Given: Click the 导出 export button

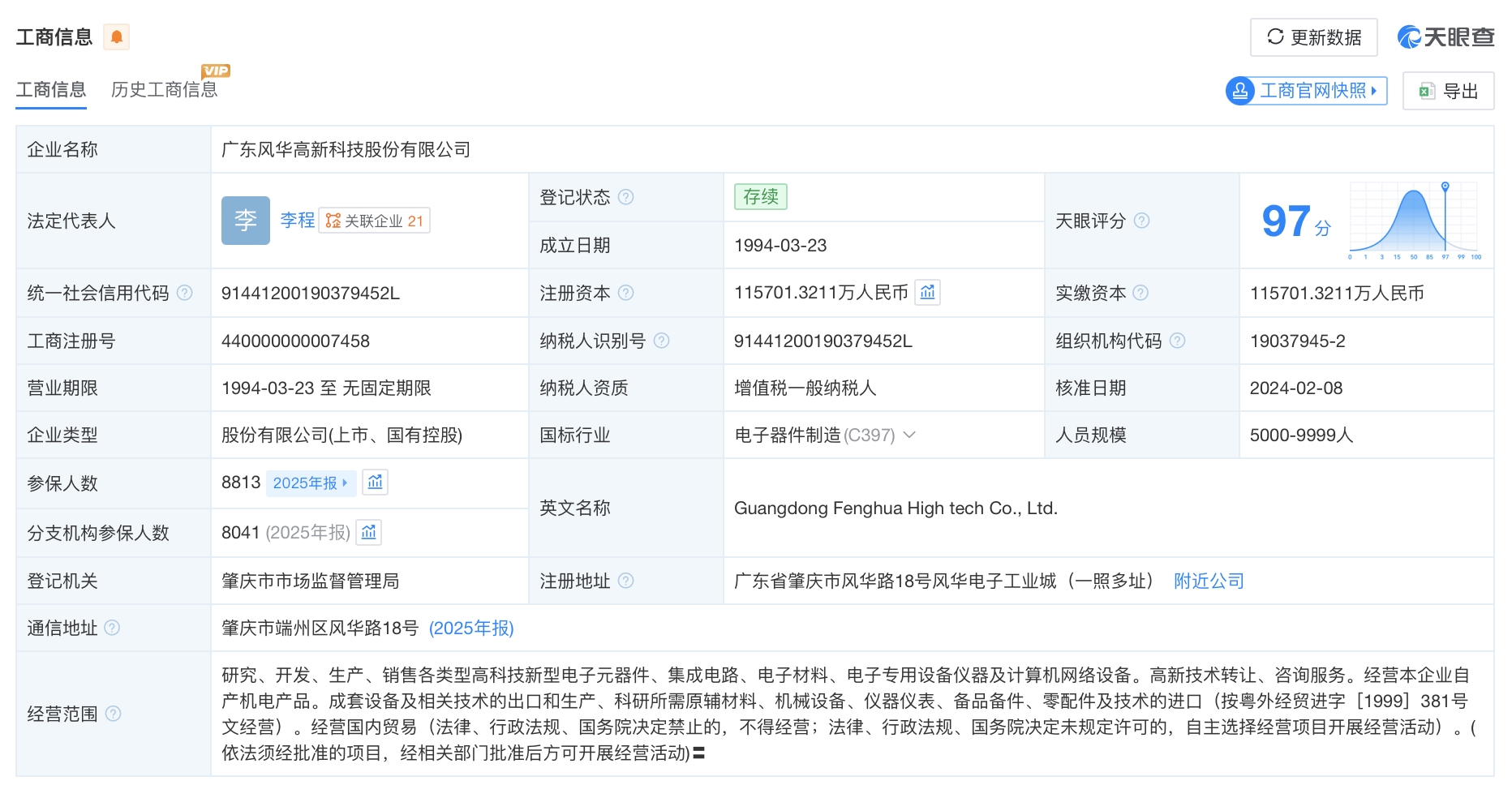Looking at the screenshot, I should point(1449,91).
